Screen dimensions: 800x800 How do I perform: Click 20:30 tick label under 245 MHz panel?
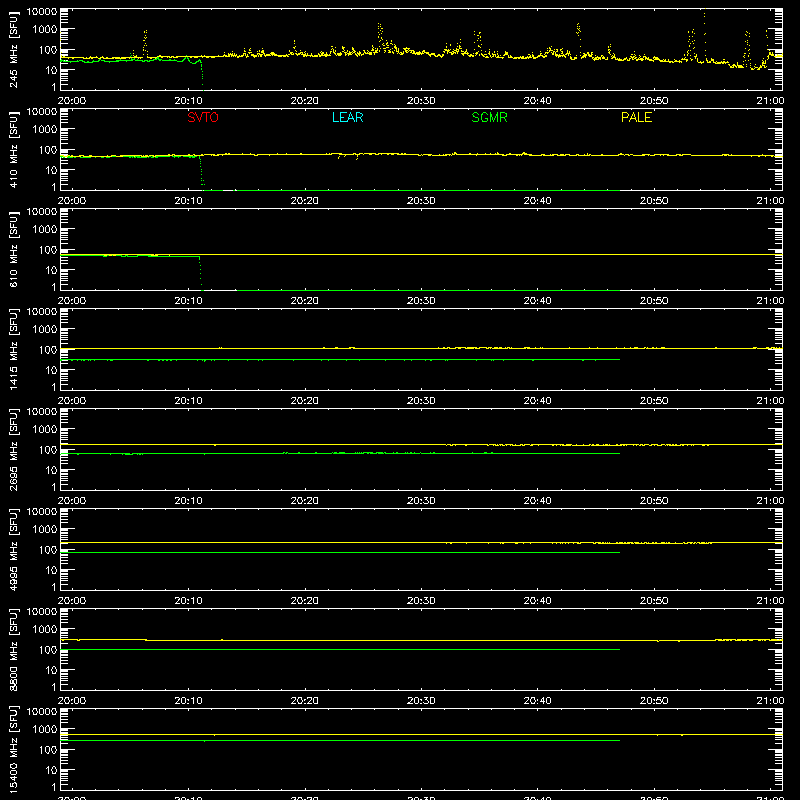[x=421, y=101]
